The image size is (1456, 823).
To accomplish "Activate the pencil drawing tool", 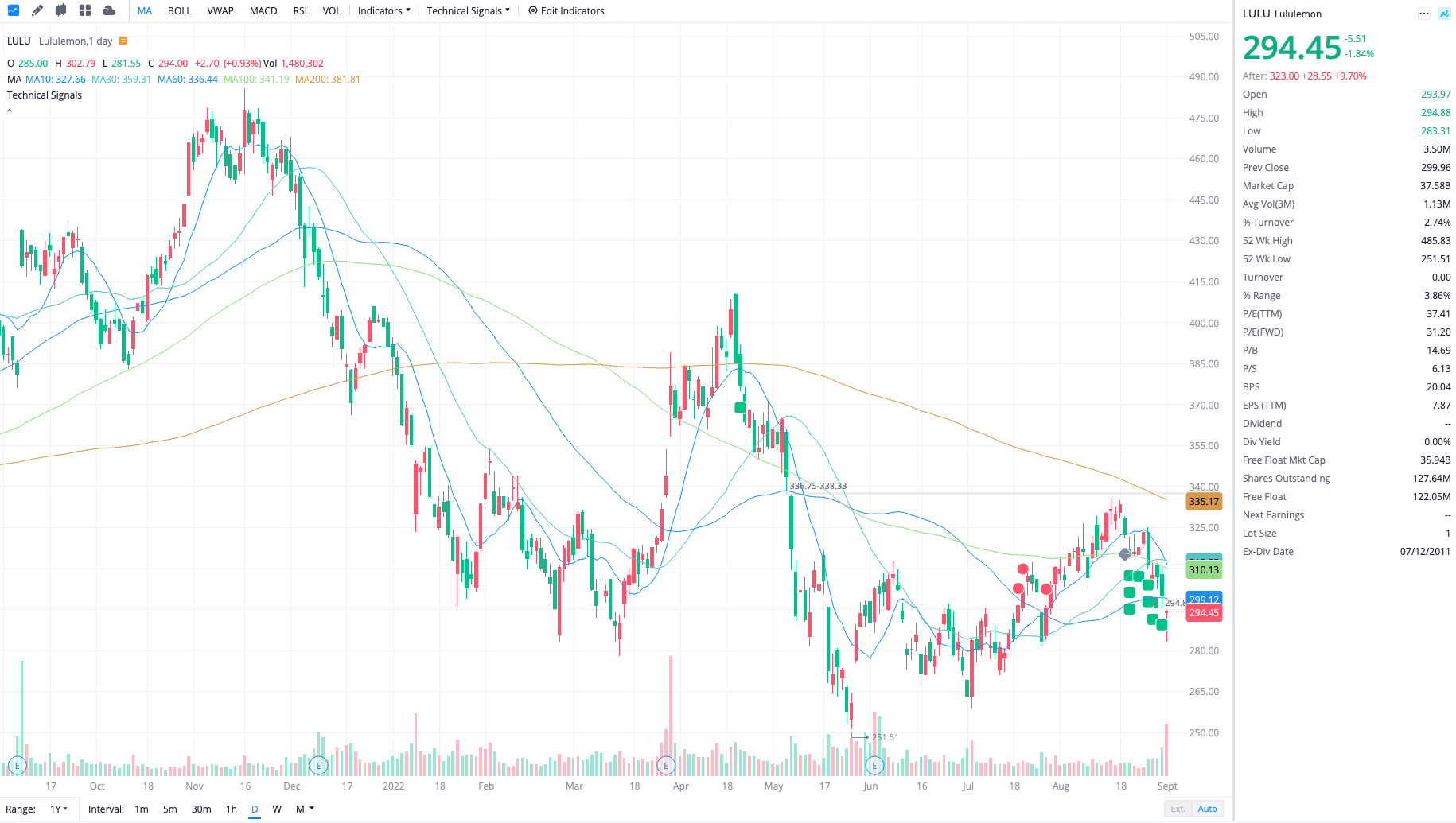I will 37,10.
